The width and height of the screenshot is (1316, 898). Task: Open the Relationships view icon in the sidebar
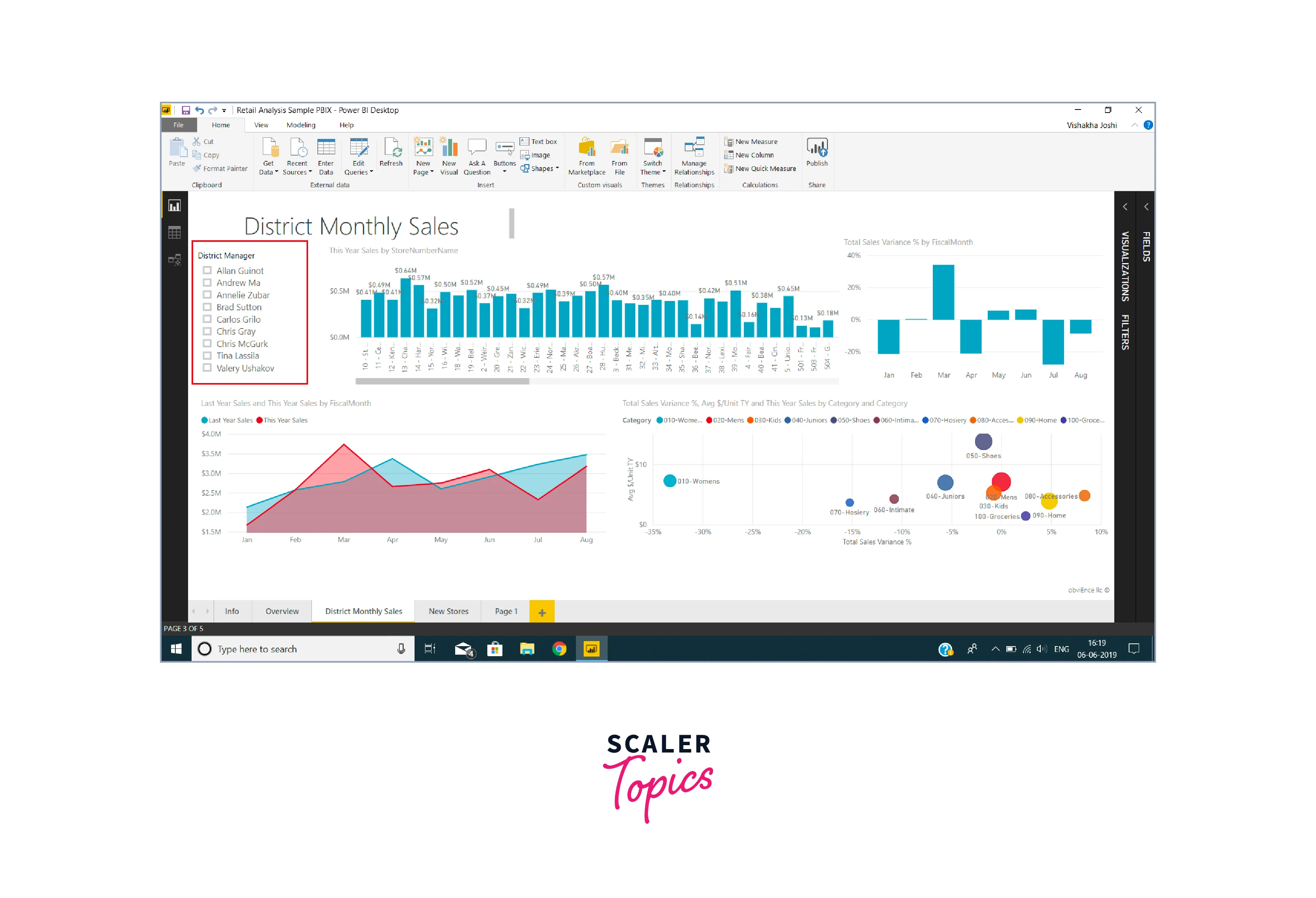pyautogui.click(x=175, y=258)
